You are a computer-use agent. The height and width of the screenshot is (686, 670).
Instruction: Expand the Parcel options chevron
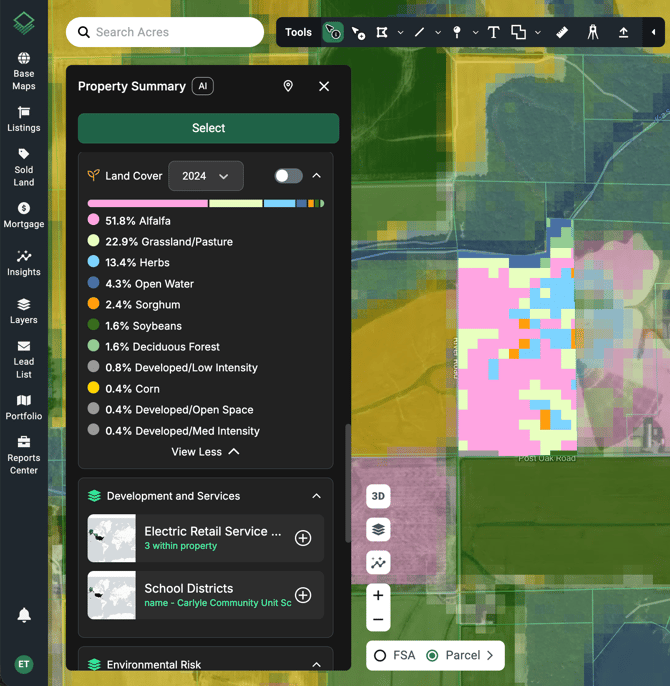click(490, 655)
